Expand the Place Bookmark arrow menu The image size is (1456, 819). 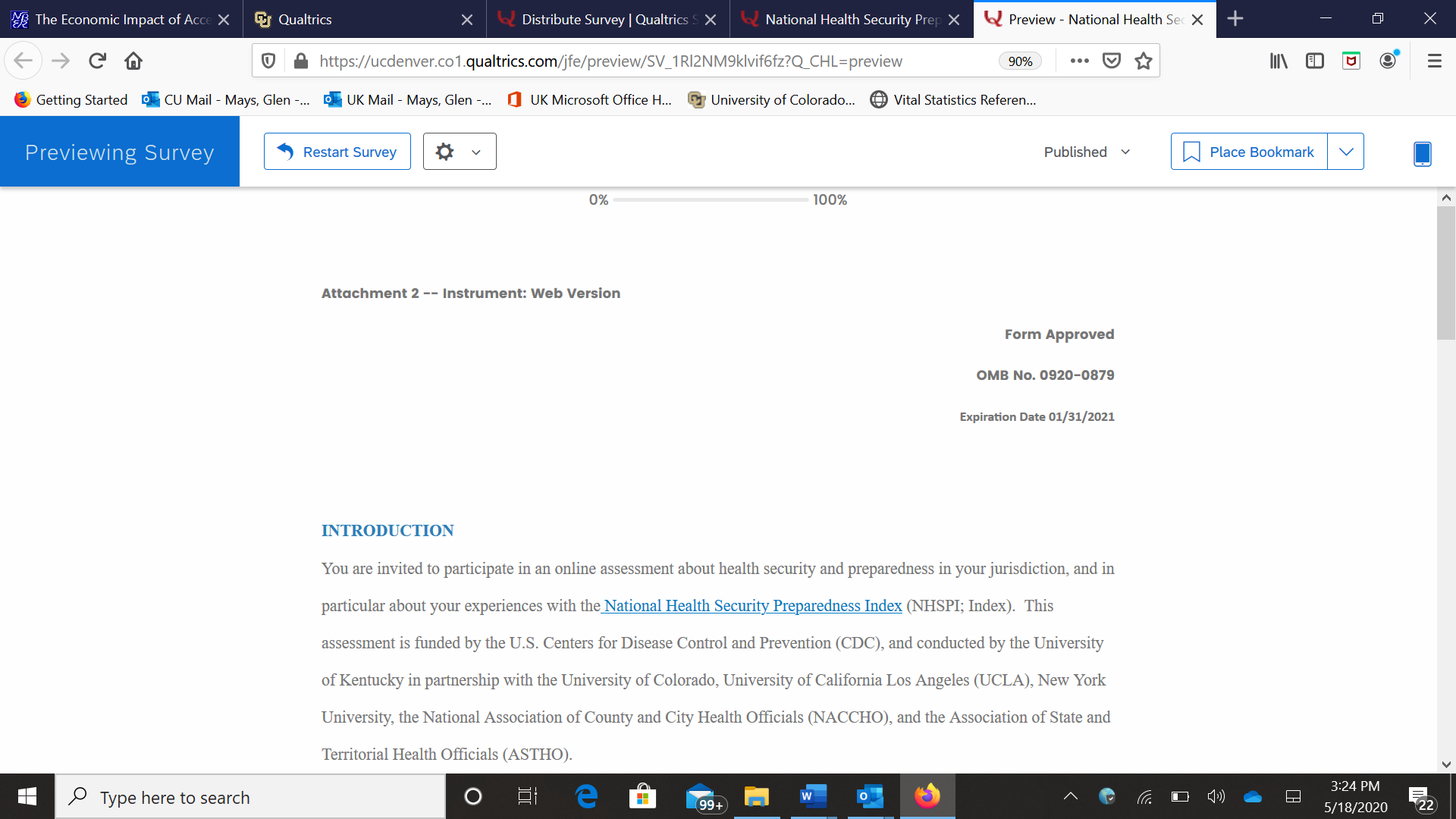click(1345, 152)
